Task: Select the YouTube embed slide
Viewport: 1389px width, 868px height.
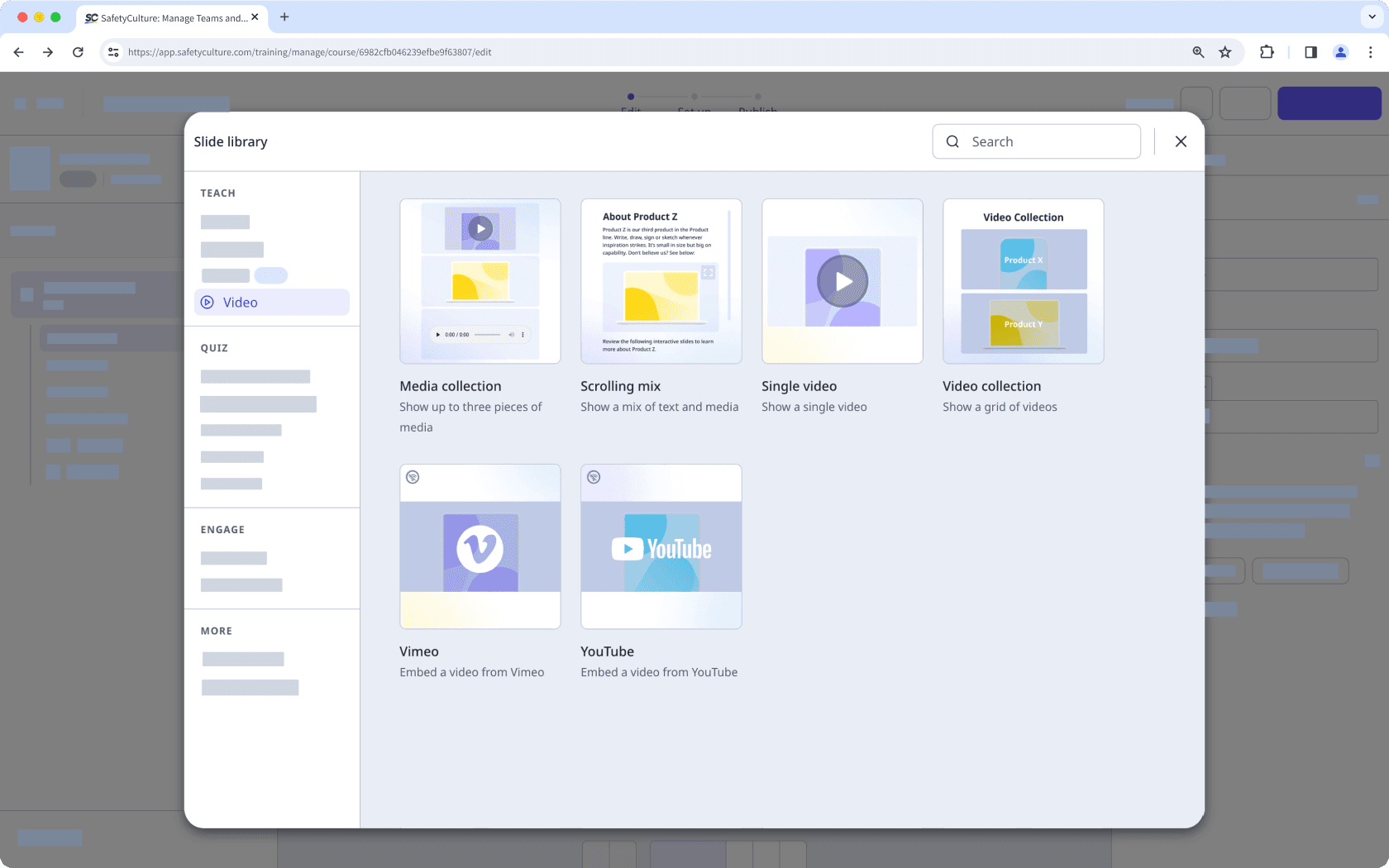Action: click(661, 546)
